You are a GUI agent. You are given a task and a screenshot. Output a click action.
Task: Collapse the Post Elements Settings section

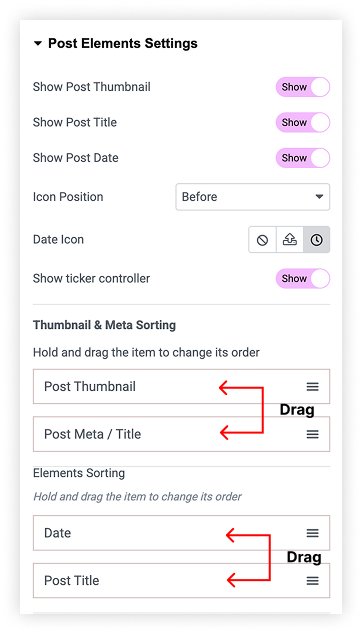38,43
